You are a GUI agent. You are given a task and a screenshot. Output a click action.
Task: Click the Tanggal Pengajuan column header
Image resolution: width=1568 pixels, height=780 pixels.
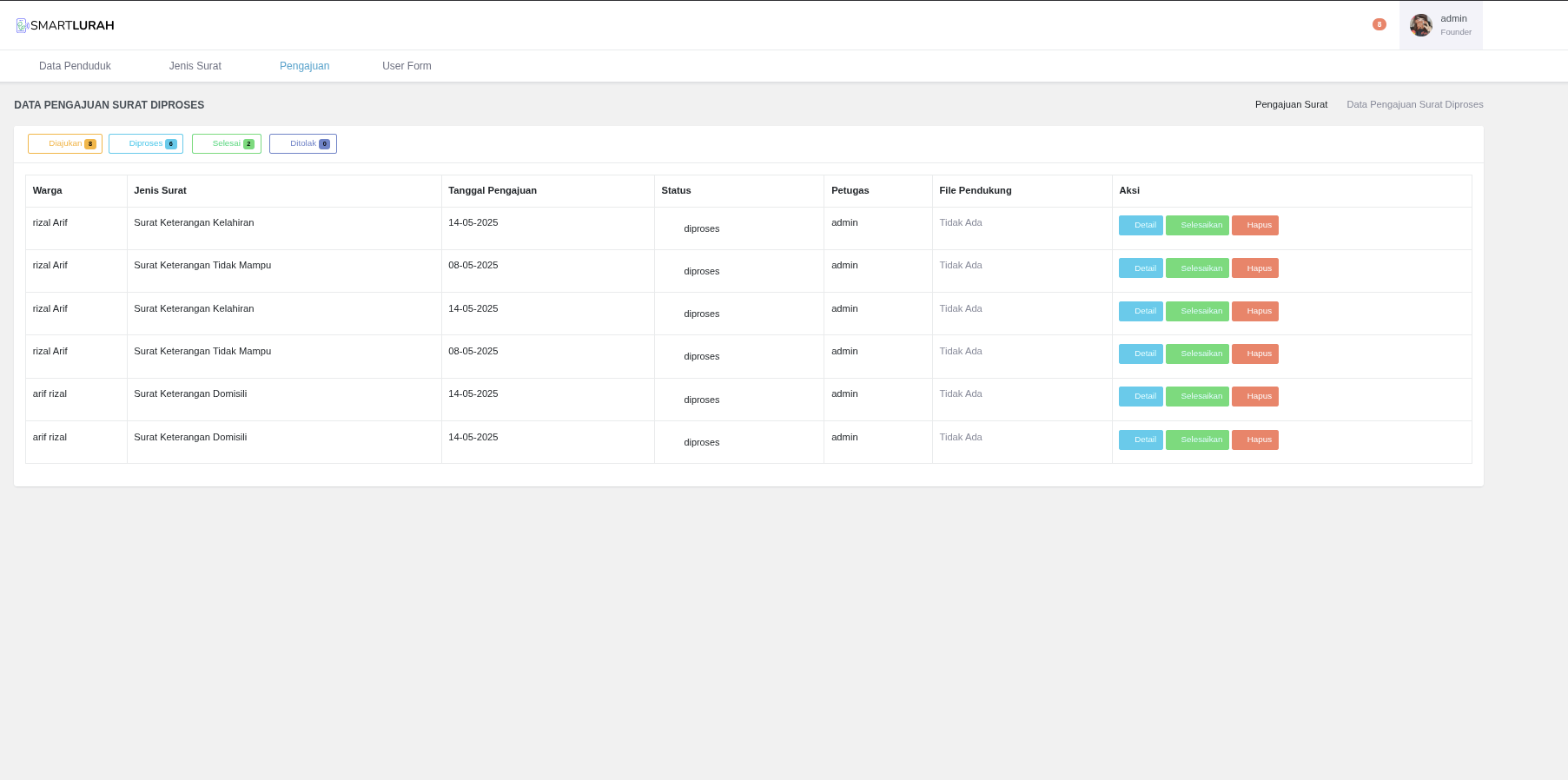coord(493,190)
